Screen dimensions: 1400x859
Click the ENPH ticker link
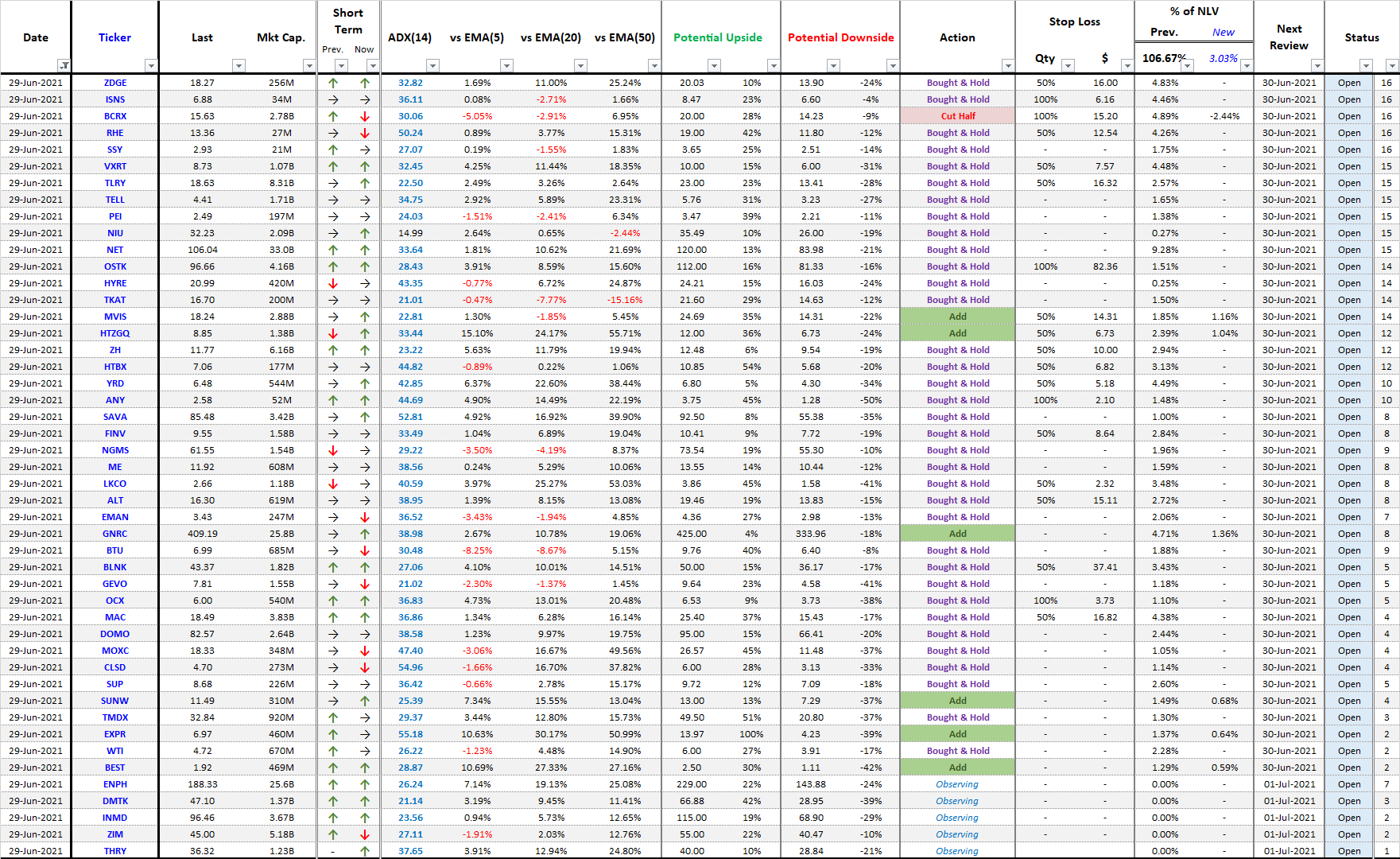(115, 784)
